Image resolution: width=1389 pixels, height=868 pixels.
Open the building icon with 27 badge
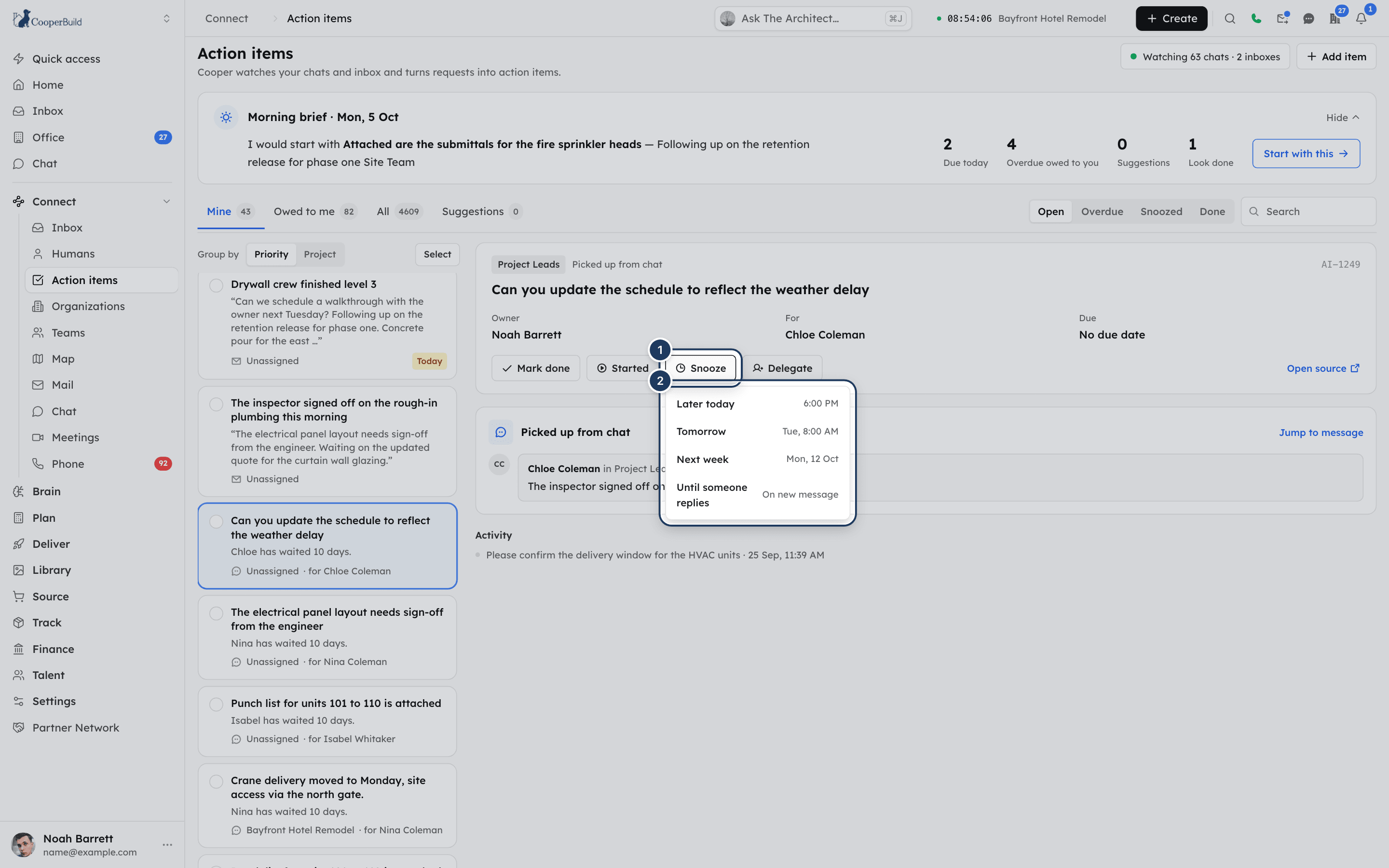point(1335,18)
